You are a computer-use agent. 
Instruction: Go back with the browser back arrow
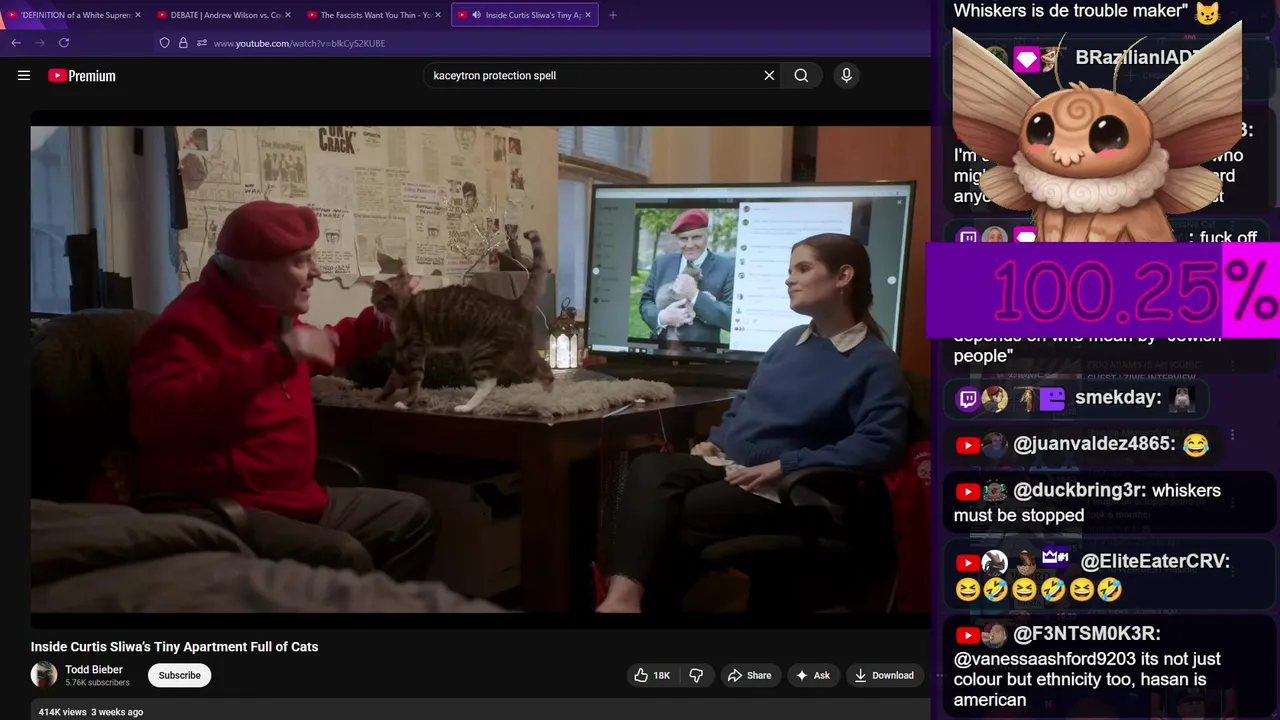pyautogui.click(x=16, y=43)
